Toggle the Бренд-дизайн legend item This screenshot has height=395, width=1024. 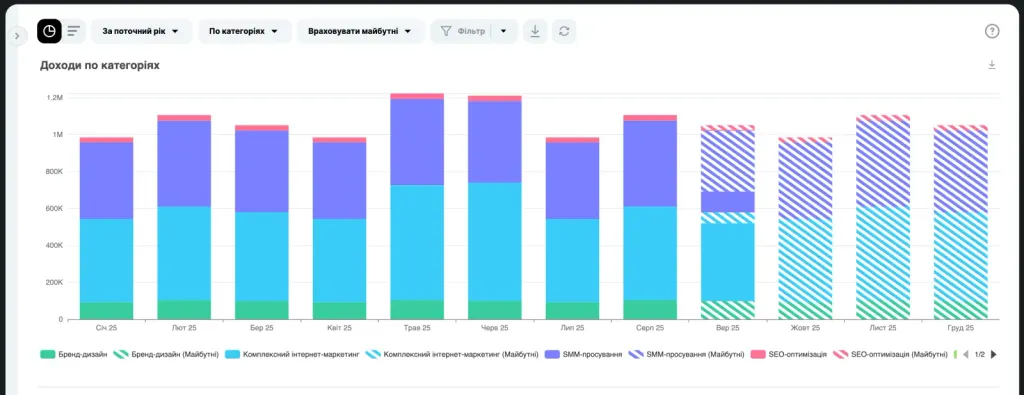click(74, 355)
